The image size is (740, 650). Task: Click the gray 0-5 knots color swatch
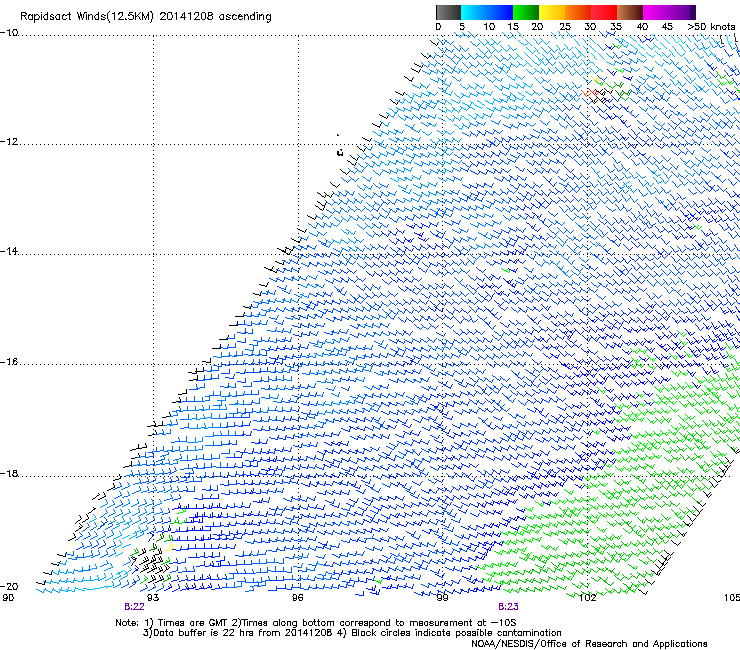(448, 12)
